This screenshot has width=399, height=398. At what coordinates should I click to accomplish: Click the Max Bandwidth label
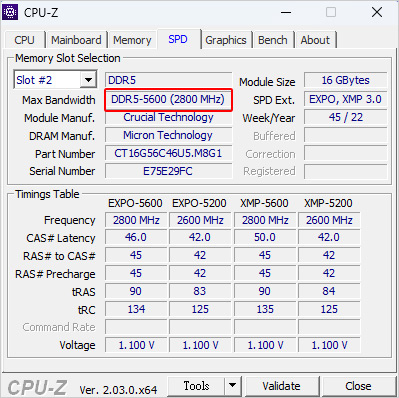click(59, 100)
